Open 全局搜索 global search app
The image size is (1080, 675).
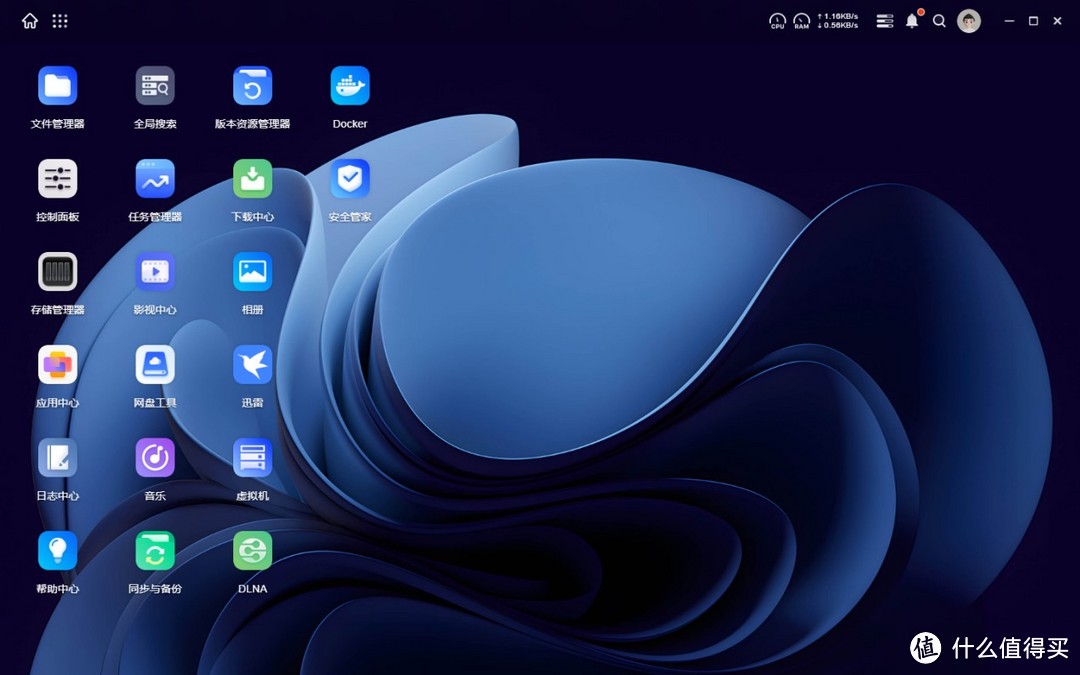[x=155, y=86]
